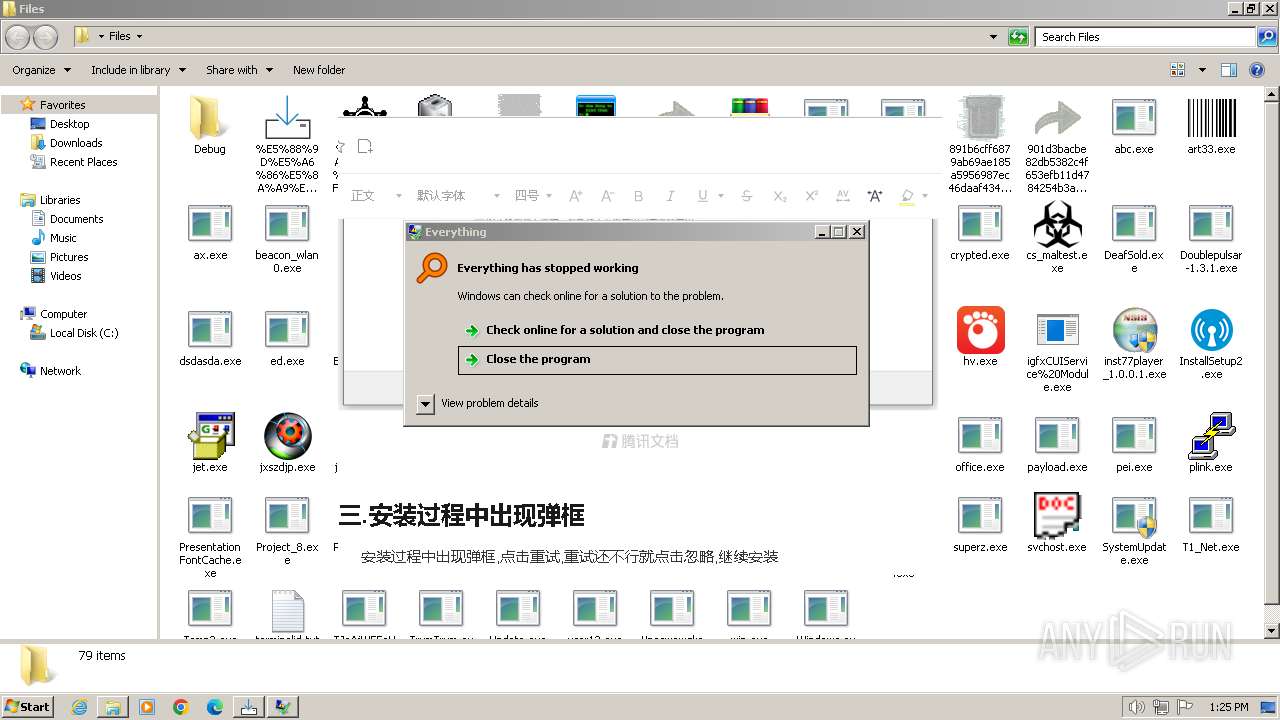Viewport: 1280px width, 720px height.
Task: Decrease font size in document toolbar
Action: 607,196
